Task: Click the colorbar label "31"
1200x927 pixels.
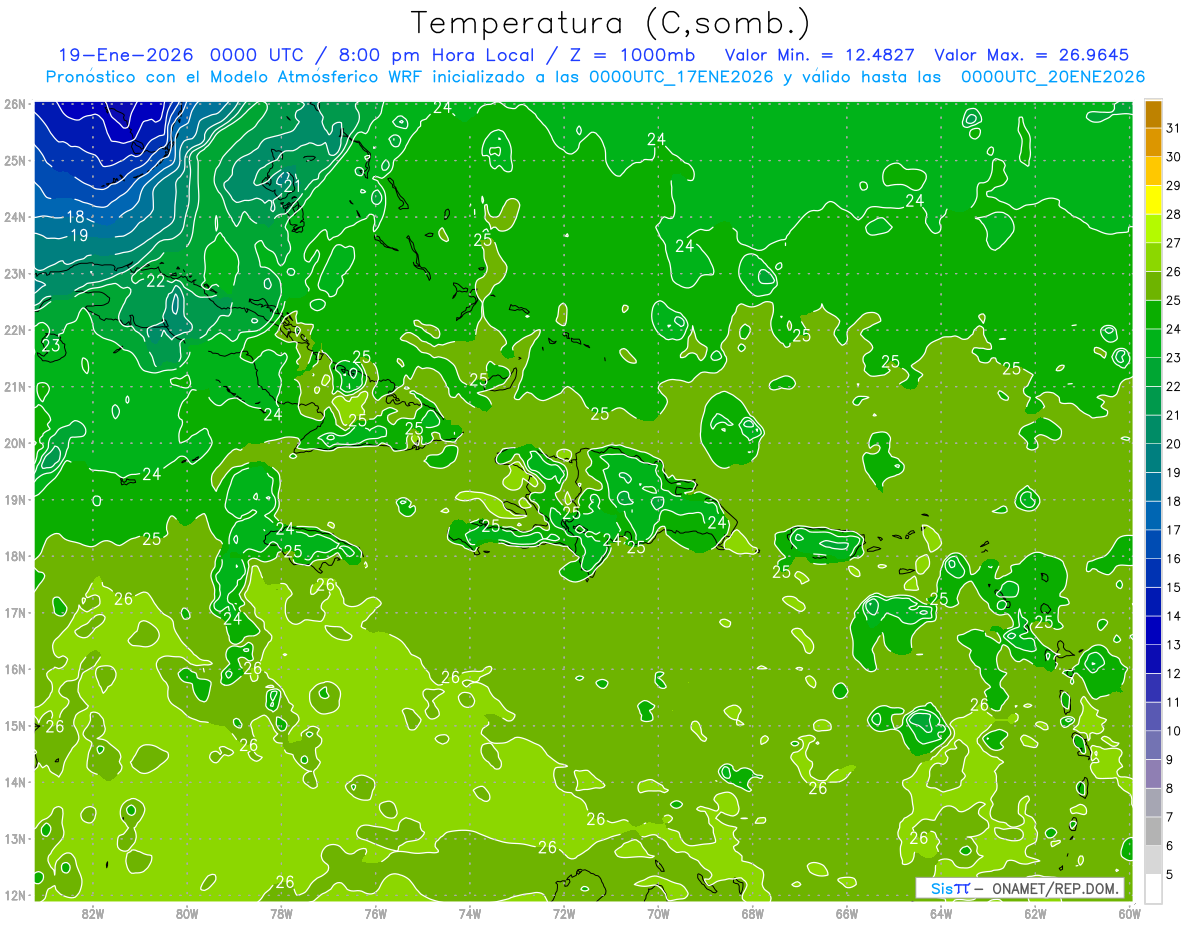Action: [x=1174, y=128]
